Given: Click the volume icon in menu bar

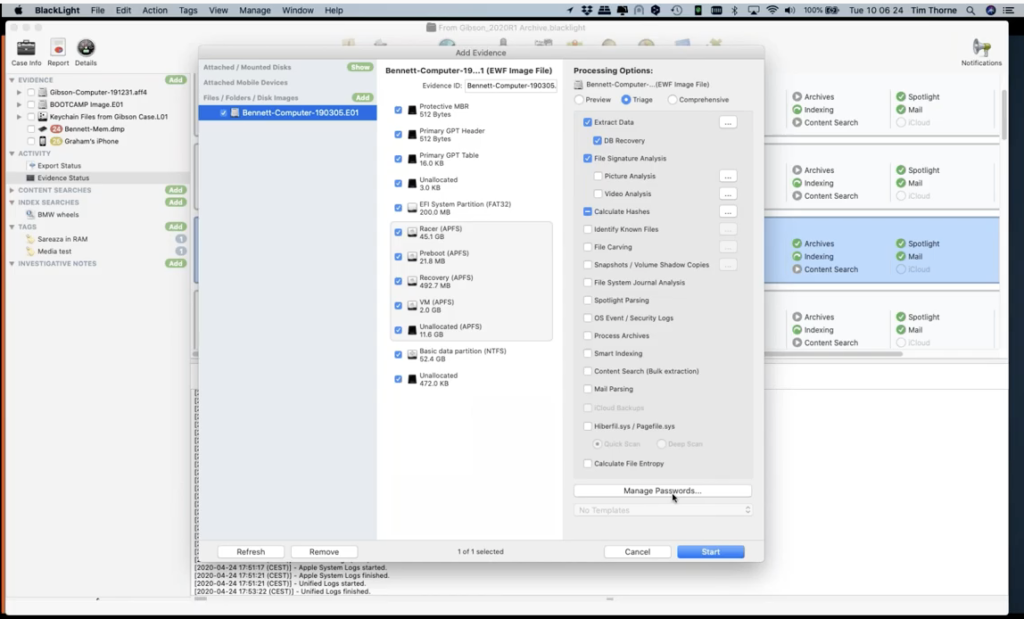Looking at the screenshot, I should coord(790,10).
